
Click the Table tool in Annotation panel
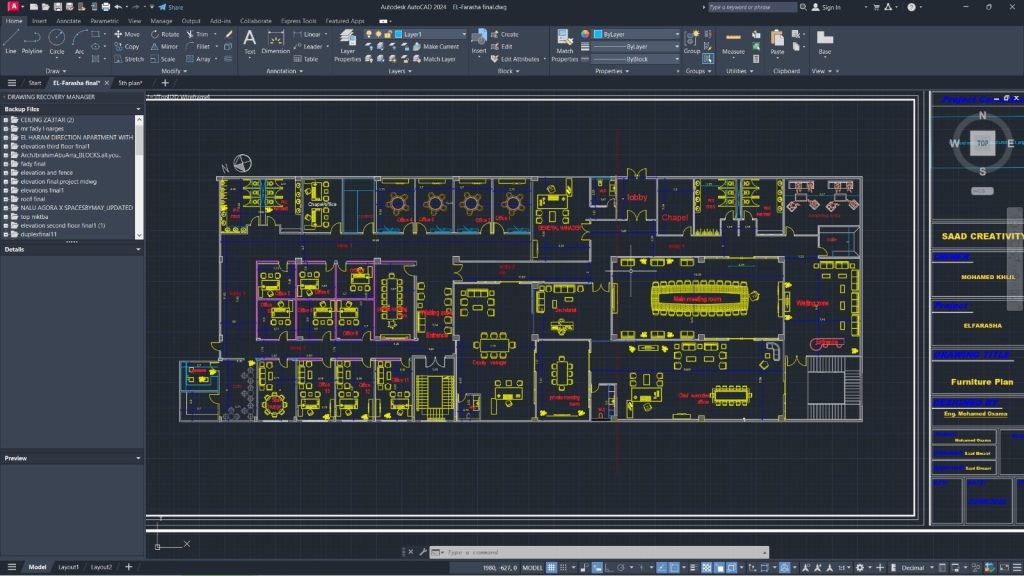306,59
